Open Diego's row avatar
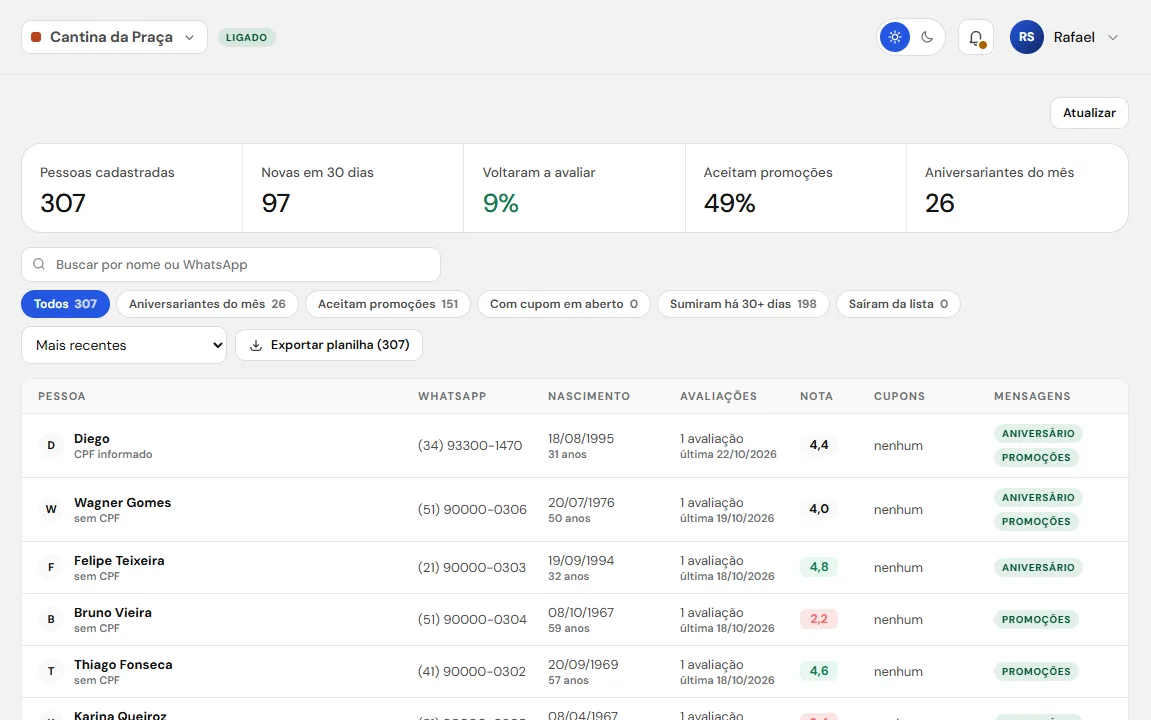 (51, 446)
